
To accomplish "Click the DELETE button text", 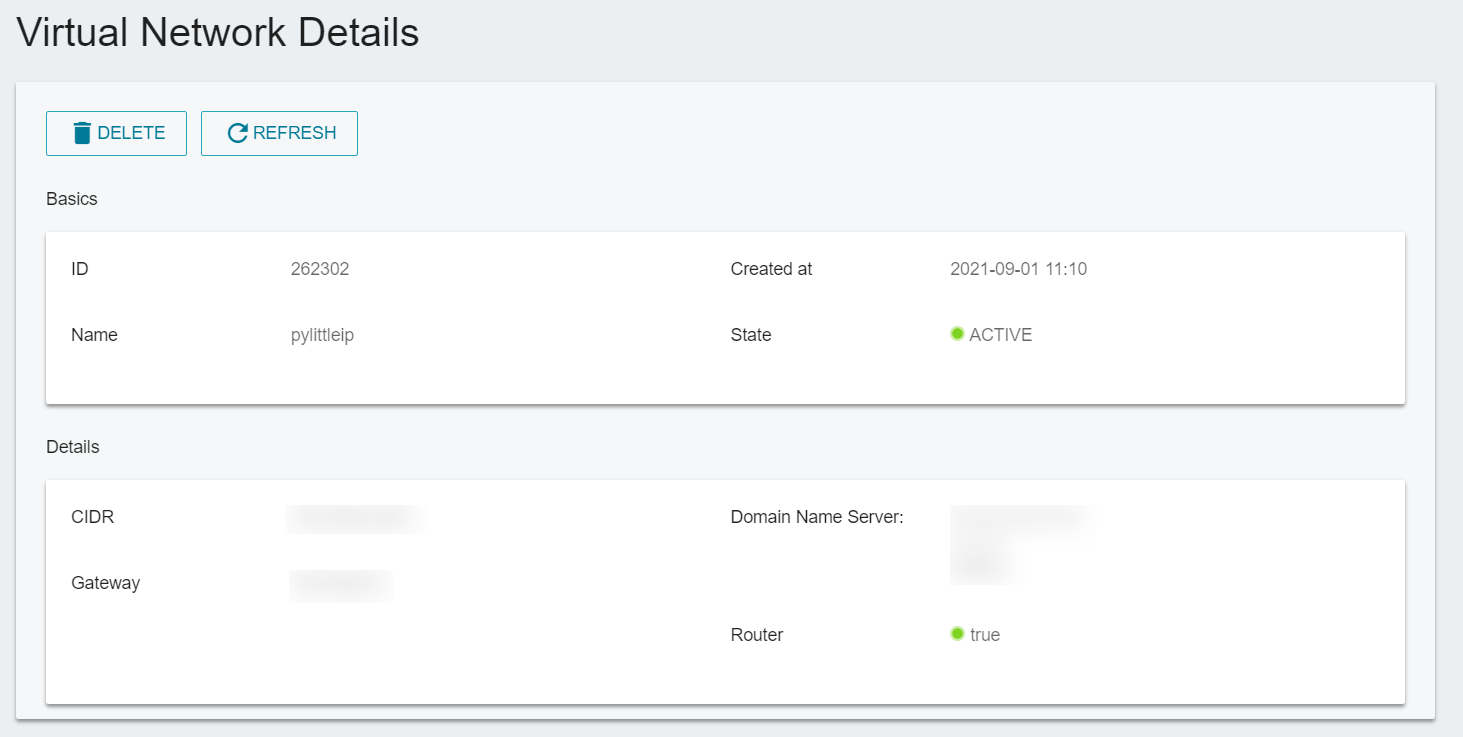I will [x=131, y=133].
